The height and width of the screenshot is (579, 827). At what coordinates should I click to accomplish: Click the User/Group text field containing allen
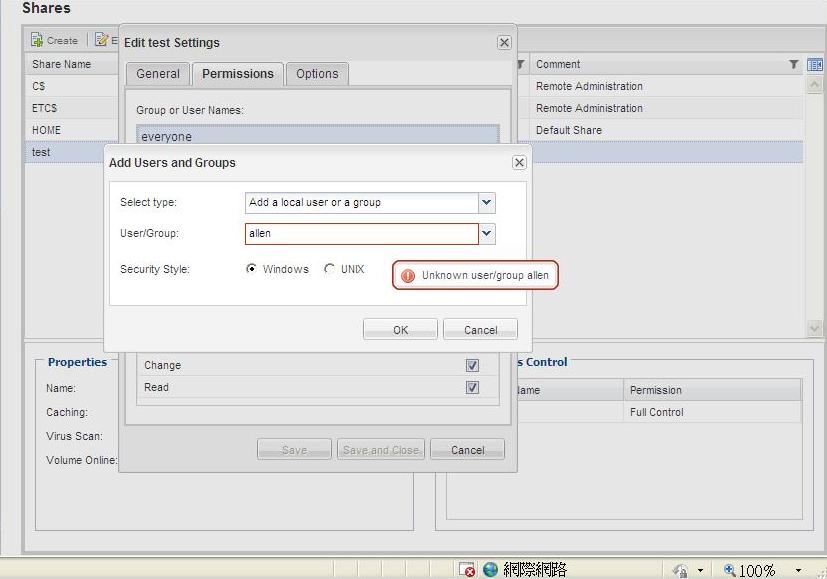coord(361,233)
